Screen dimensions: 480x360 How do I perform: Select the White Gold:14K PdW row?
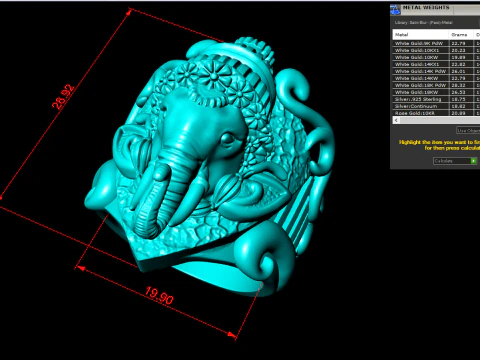pos(436,71)
